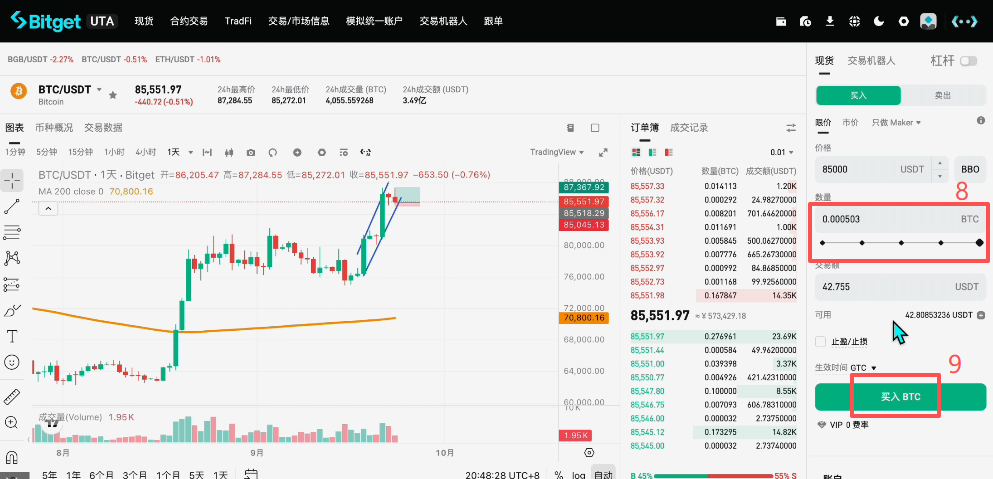Select the trend line drawing tool
This screenshot has width=993, height=479.
point(12,206)
